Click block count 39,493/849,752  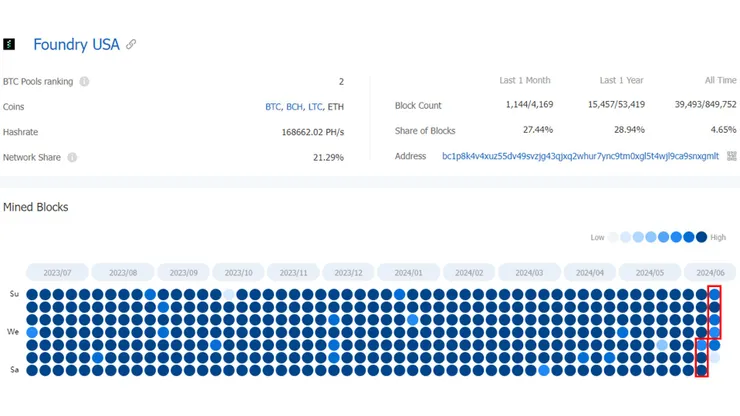coord(706,104)
